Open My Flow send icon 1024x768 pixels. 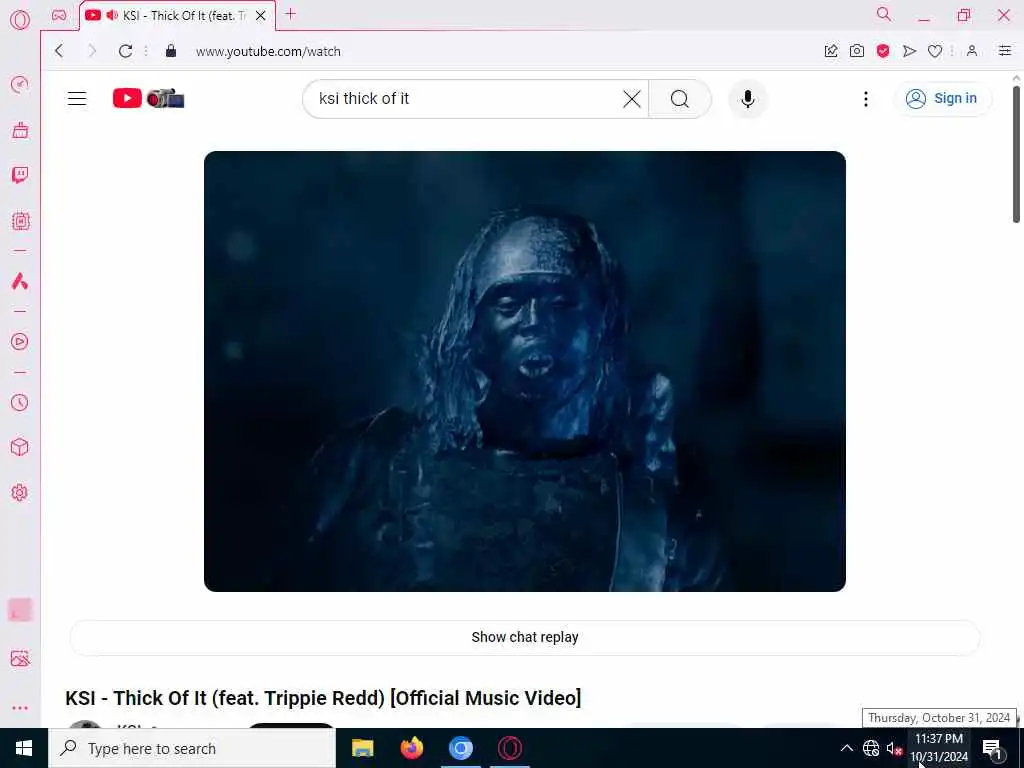pos(909,51)
